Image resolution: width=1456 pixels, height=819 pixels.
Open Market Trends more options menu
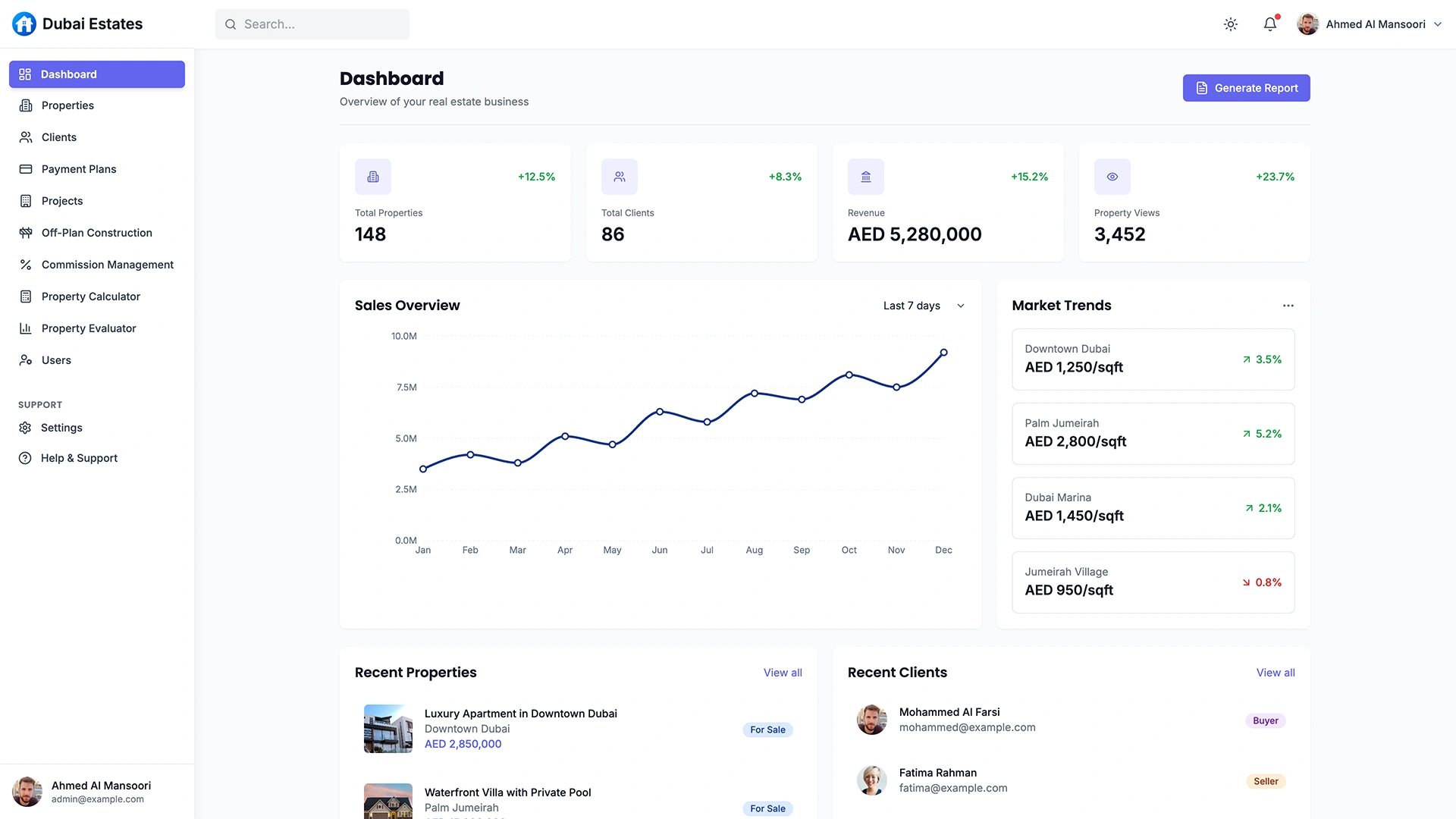pyautogui.click(x=1288, y=306)
